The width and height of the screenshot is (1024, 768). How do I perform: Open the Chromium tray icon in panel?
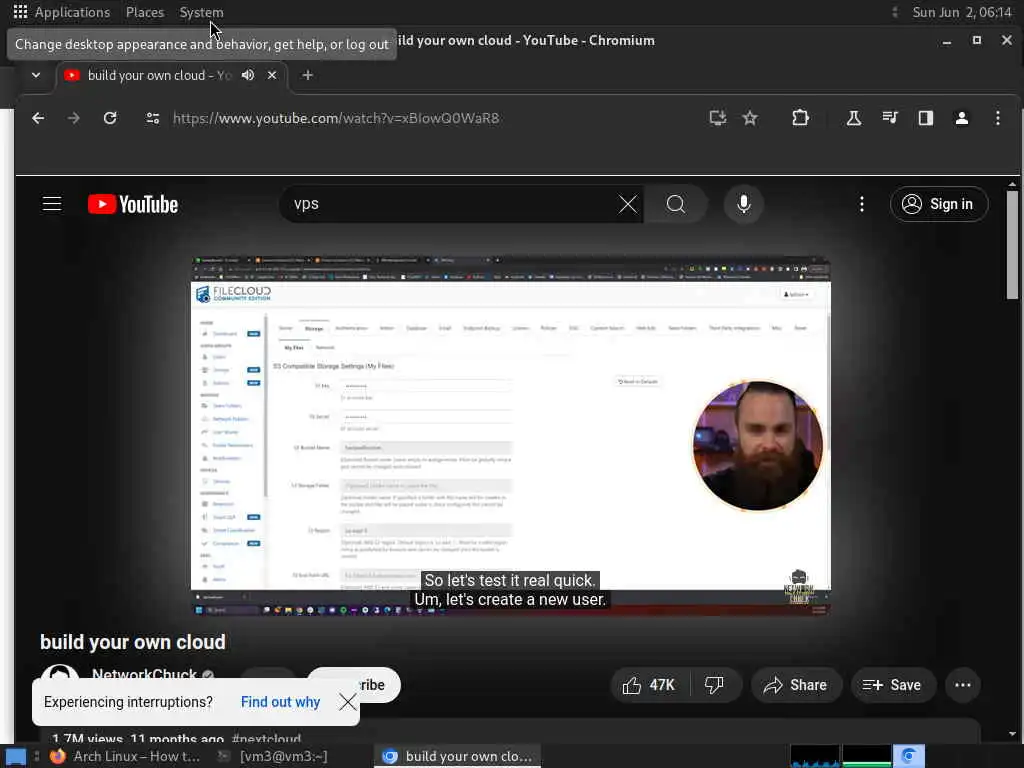click(908, 756)
